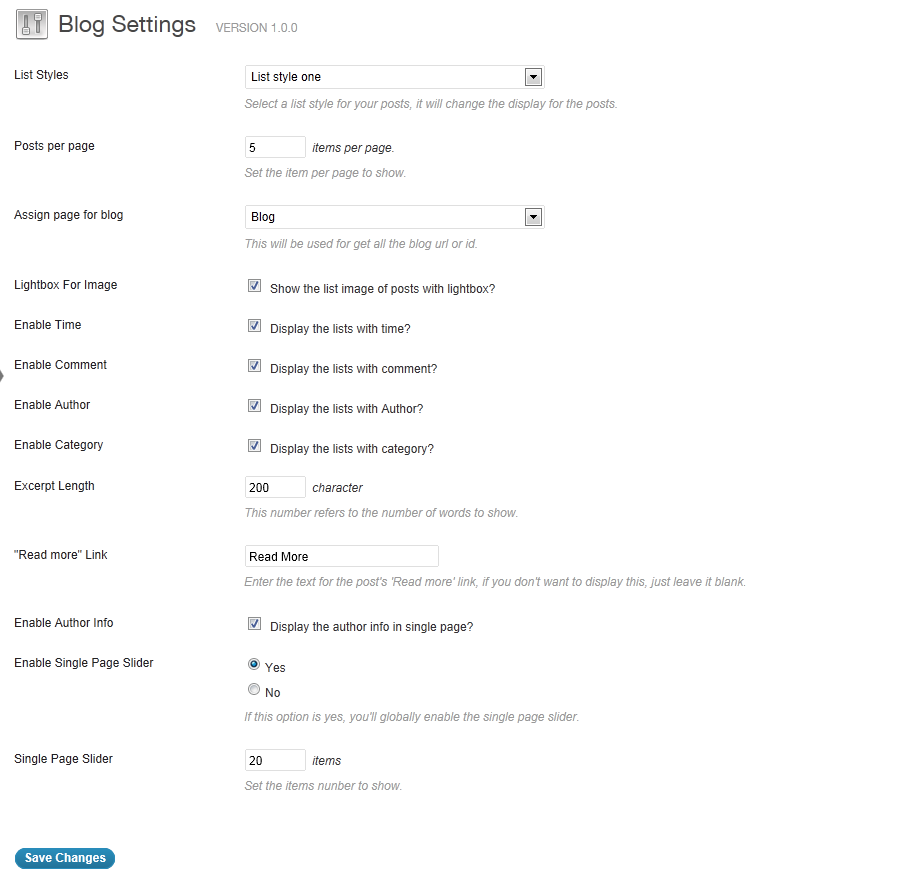Open the List Styles dropdown
The image size is (920, 882).
pyautogui.click(x=394, y=77)
